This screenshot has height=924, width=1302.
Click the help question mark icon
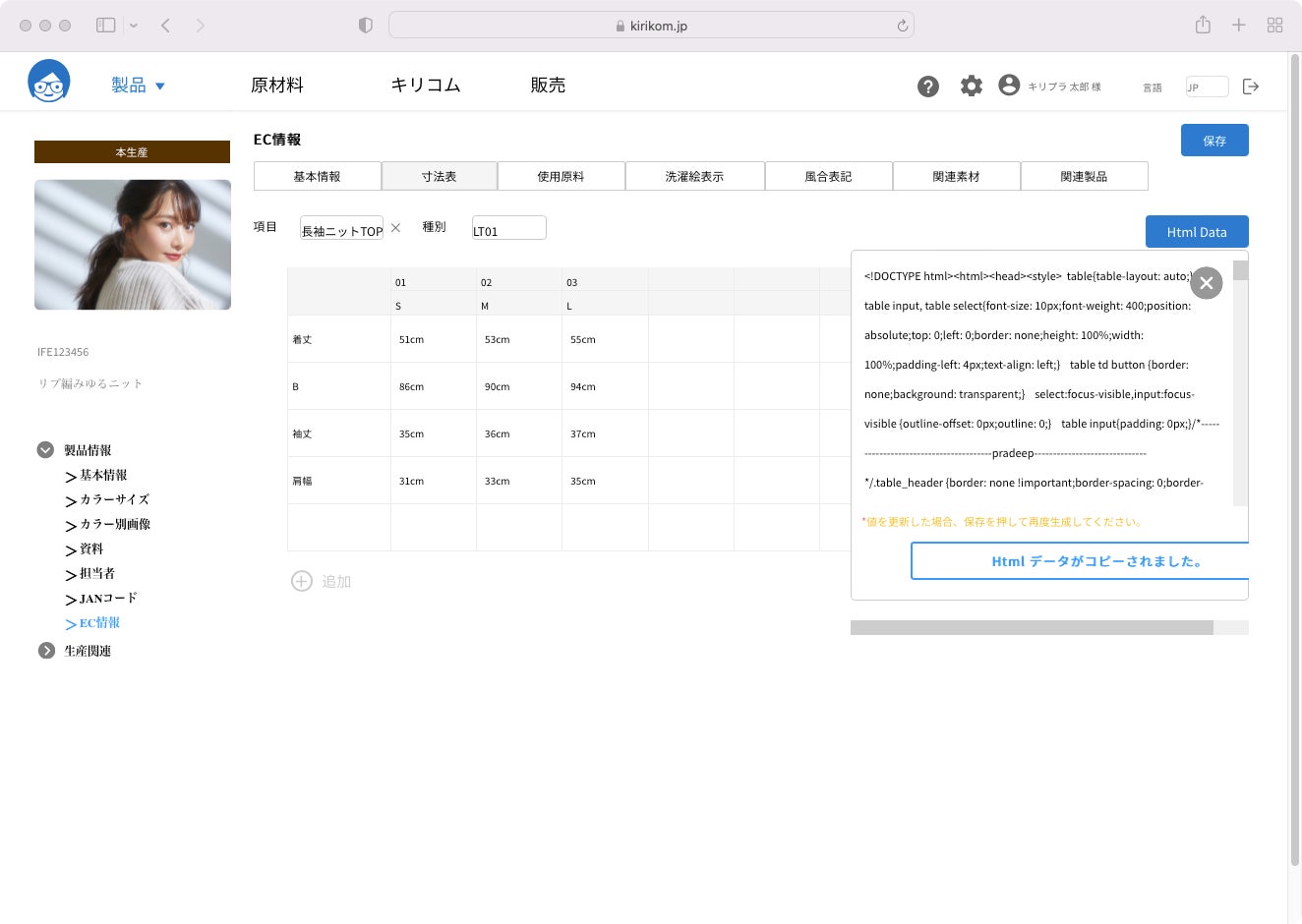coord(927,87)
